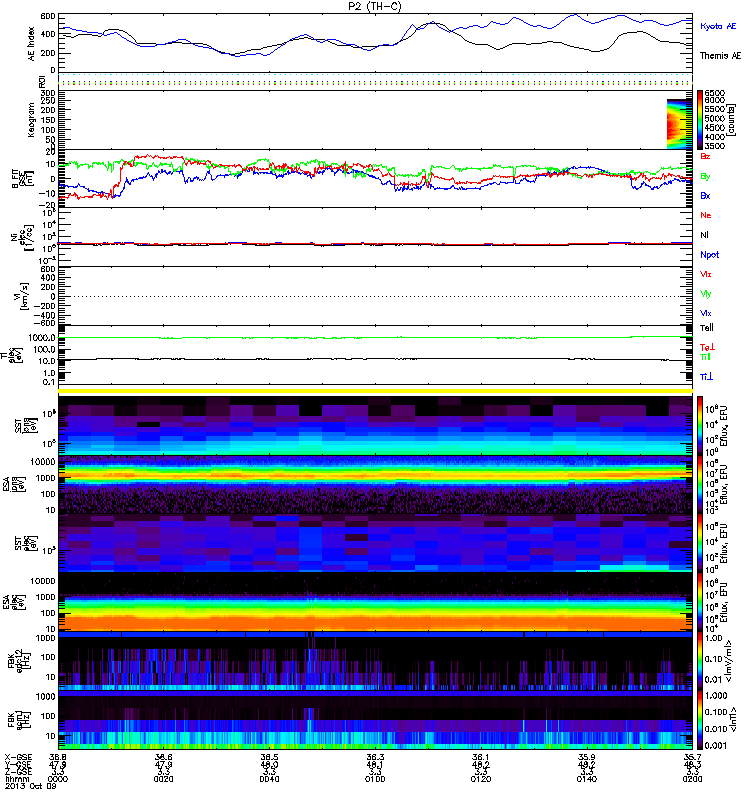
Task: Click the "0120" time tick label
Action: 481,779
